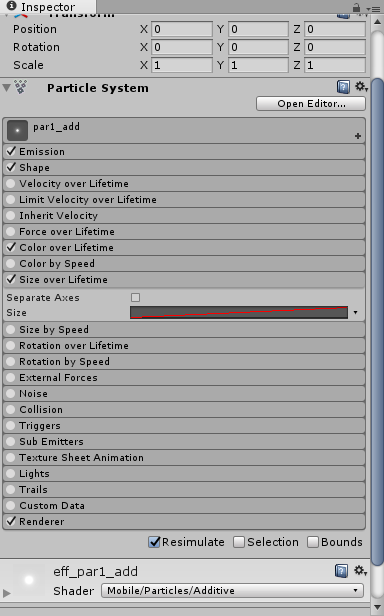Click the eff_par1_add material preview thumbnail
384x616 pixels.
pos(29,580)
